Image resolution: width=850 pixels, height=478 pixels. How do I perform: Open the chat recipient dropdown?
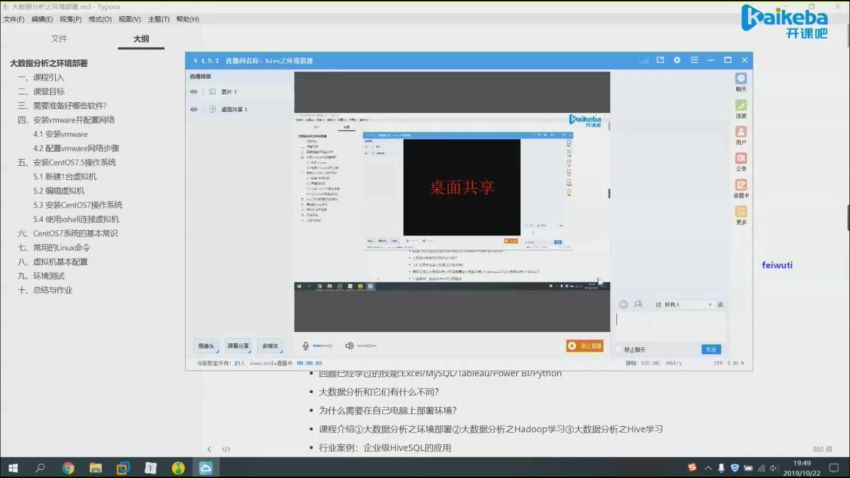click(x=687, y=305)
